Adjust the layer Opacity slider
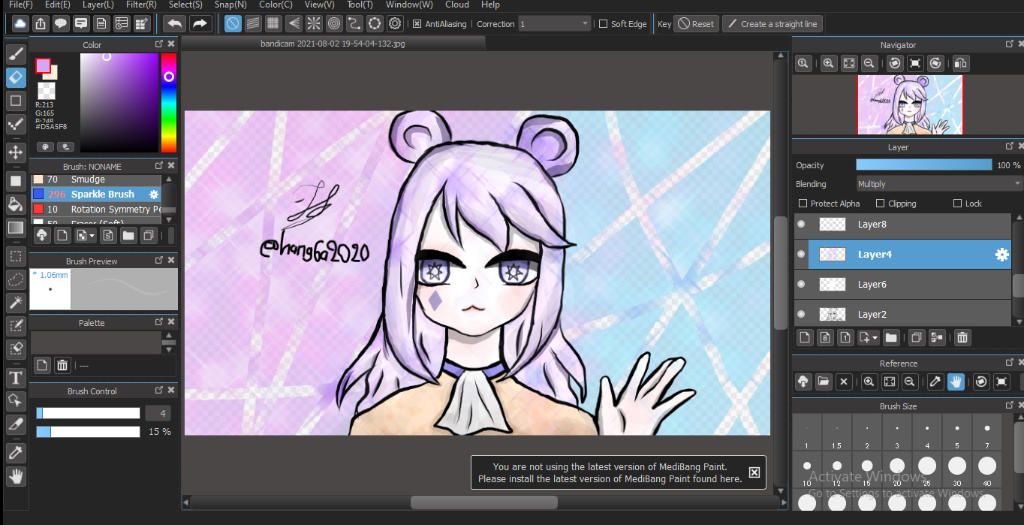This screenshot has width=1024, height=525. 924,165
